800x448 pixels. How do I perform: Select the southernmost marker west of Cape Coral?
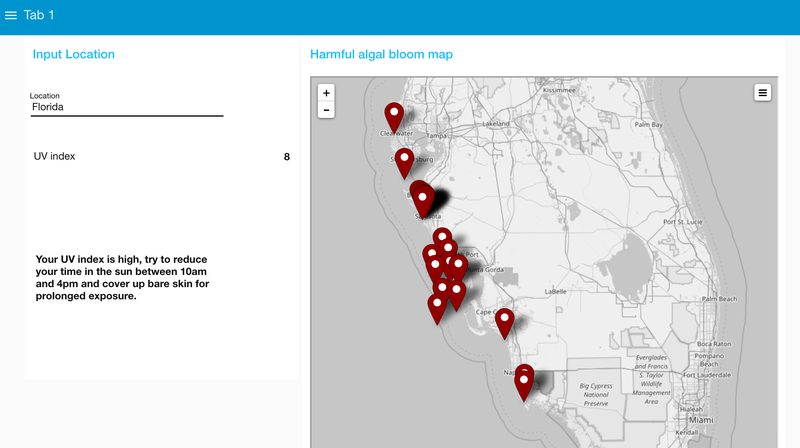coord(437,306)
